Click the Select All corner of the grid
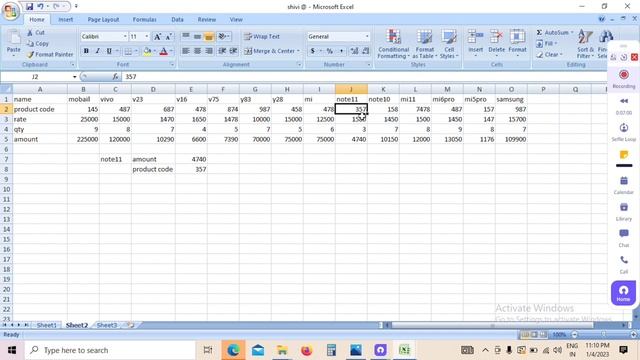Image resolution: width=640 pixels, height=360 pixels. 6,89
